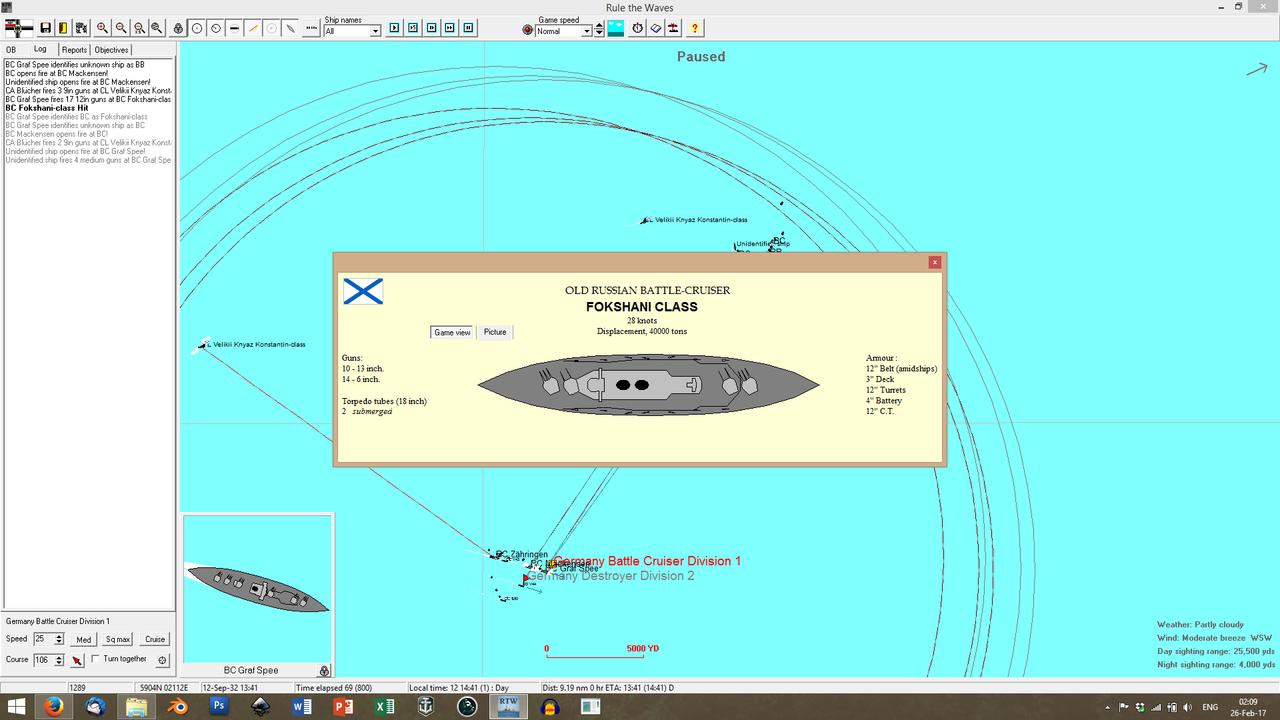Click the weather display icon in the toolbar

(x=616, y=27)
